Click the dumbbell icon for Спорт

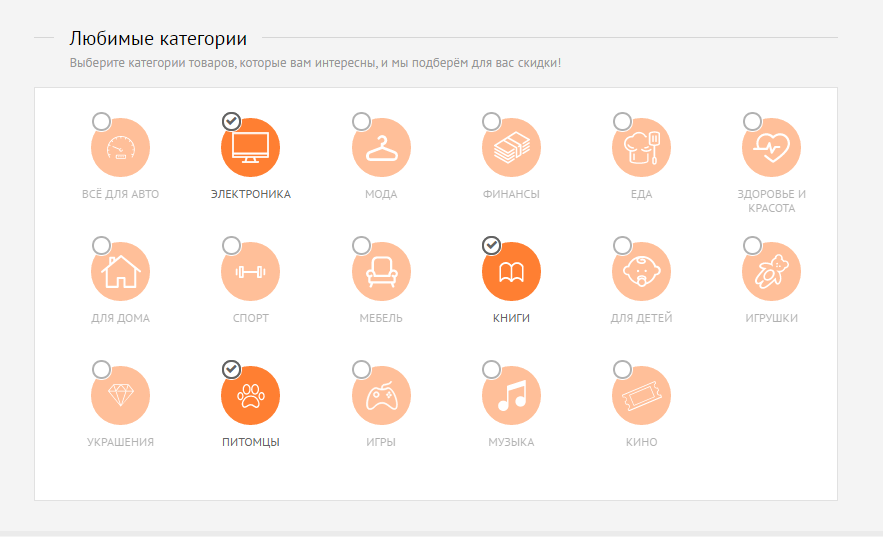point(251,271)
